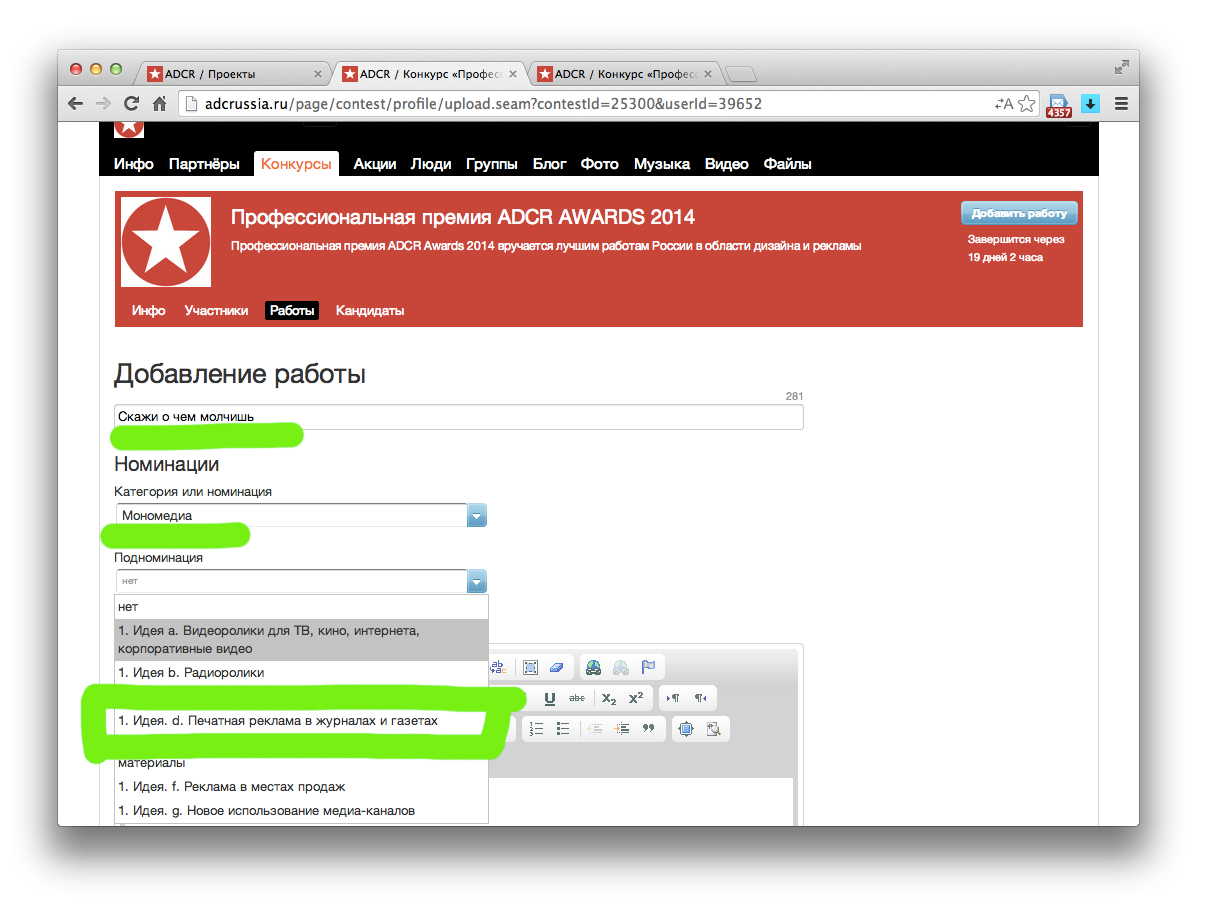Apply superscript formatting
1216x905 pixels.
point(636,698)
